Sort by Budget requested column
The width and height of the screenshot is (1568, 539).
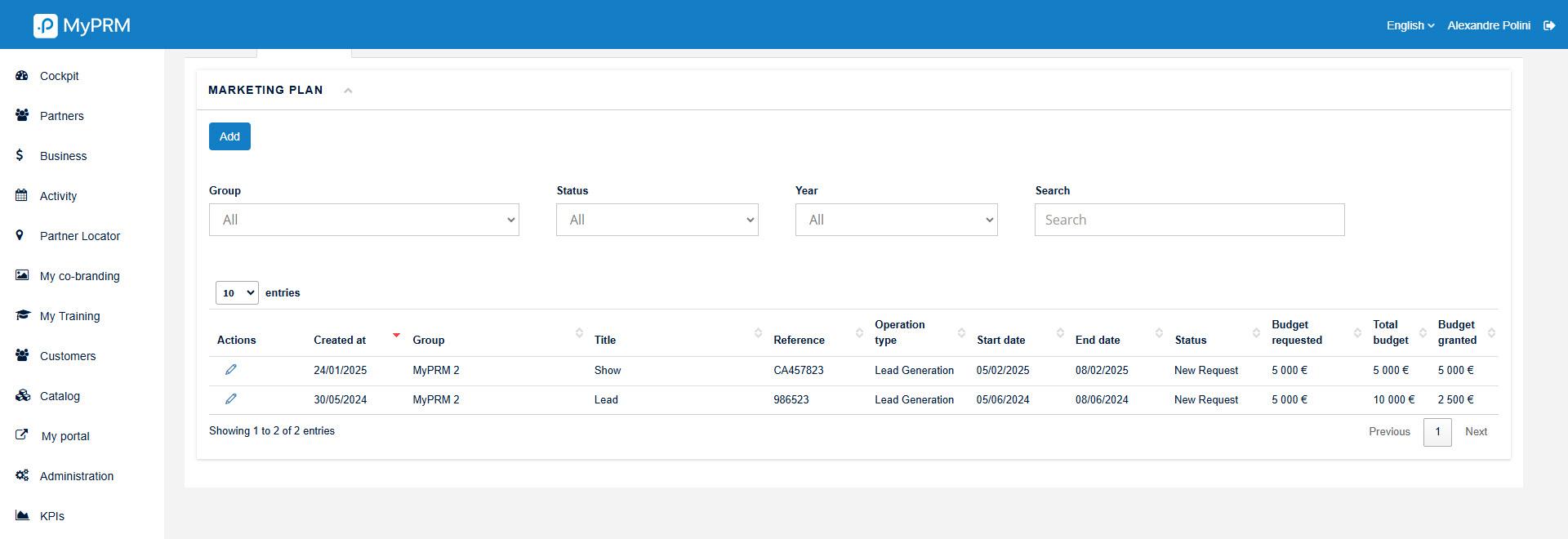tap(1296, 332)
